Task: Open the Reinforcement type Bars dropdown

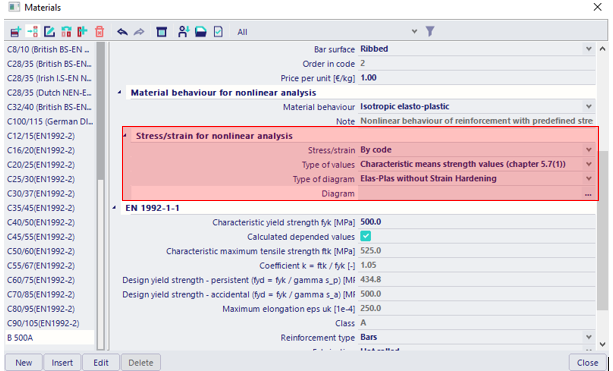Action: pos(588,337)
